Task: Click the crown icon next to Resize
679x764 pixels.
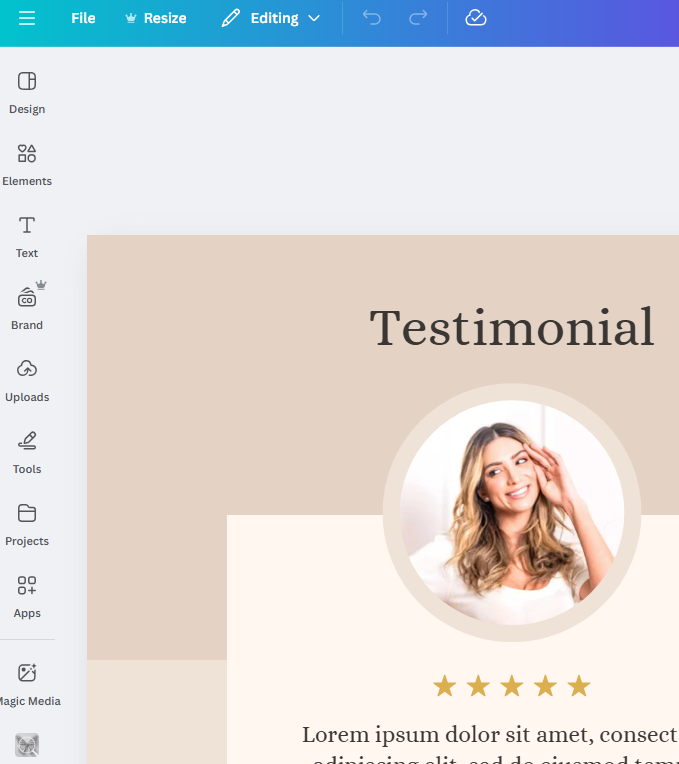Action: (x=131, y=19)
